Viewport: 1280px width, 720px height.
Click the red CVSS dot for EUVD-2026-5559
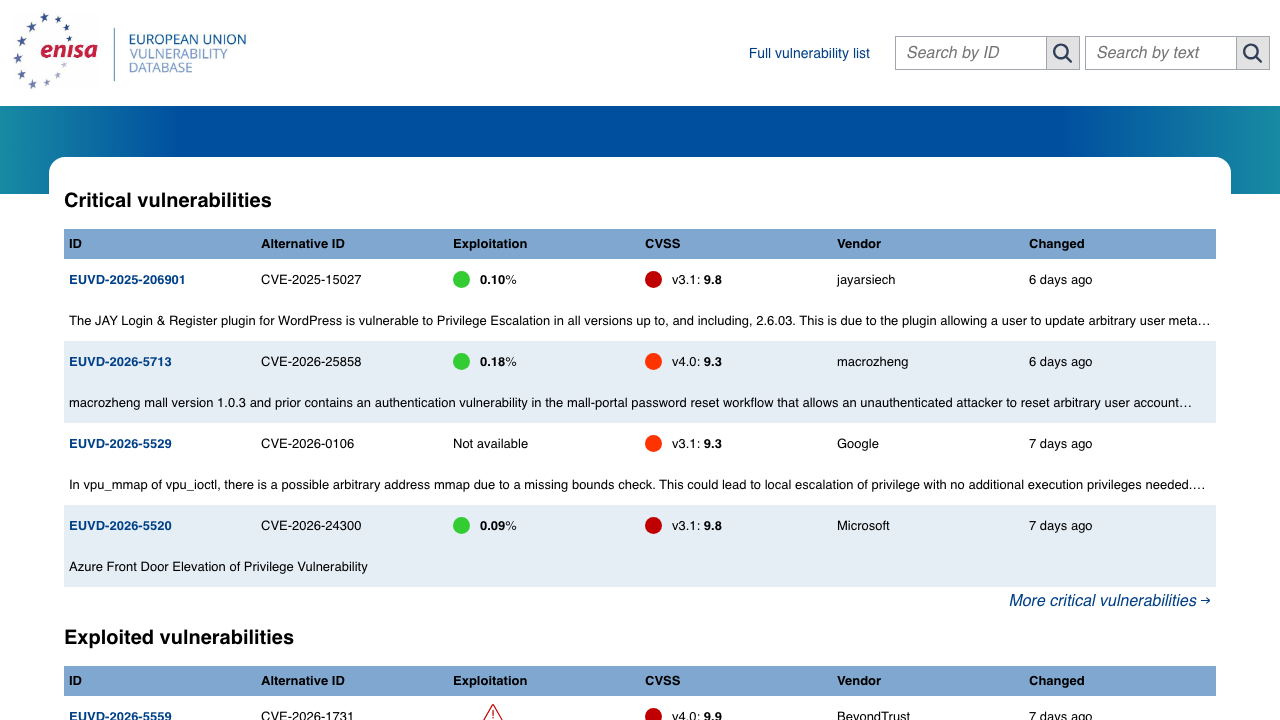click(653, 715)
